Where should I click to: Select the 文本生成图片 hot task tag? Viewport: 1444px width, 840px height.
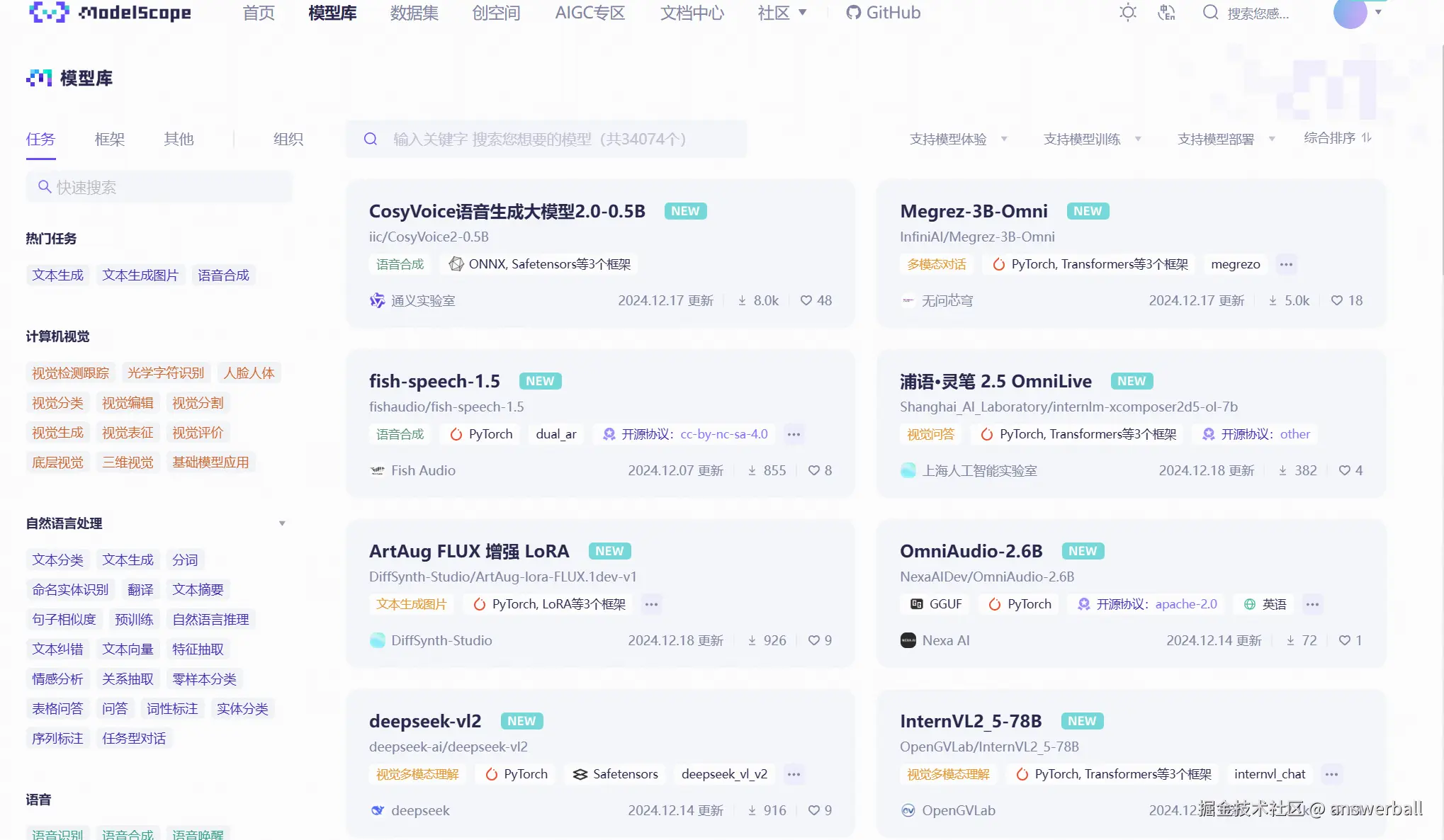point(140,275)
